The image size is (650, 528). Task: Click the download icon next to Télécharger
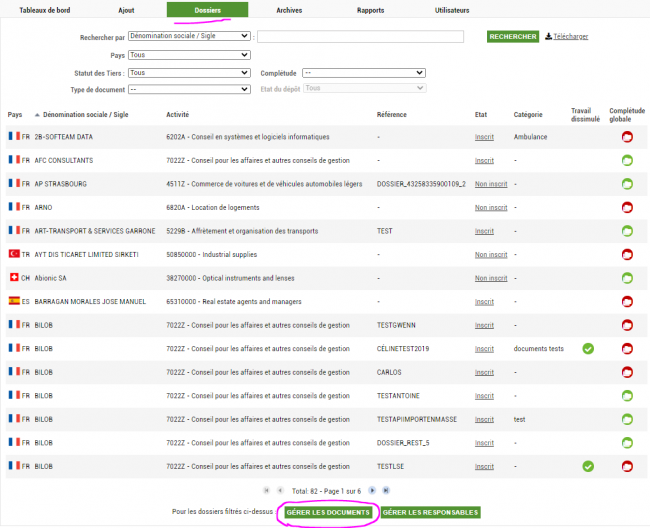point(548,36)
